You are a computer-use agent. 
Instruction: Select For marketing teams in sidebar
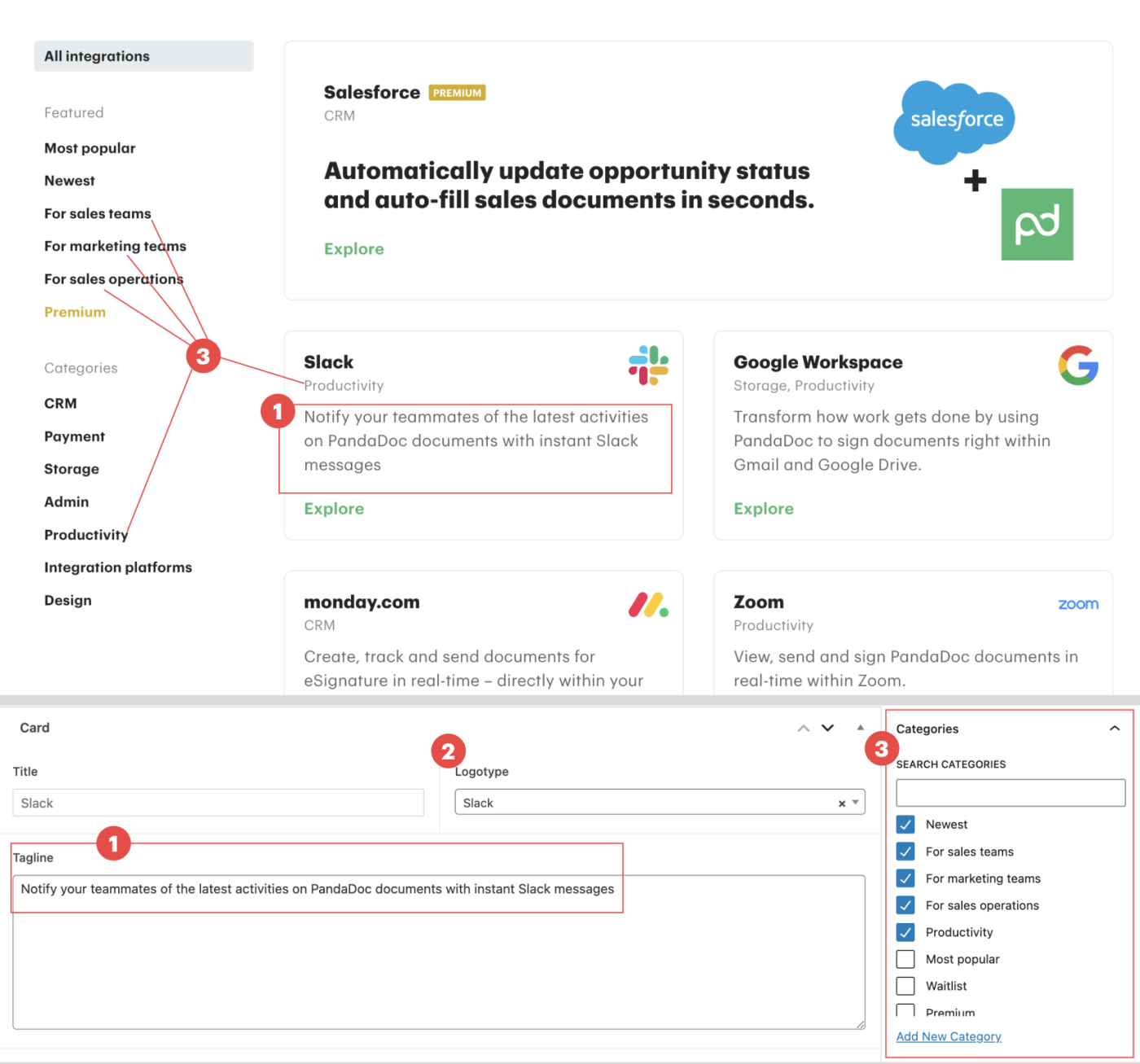point(115,246)
